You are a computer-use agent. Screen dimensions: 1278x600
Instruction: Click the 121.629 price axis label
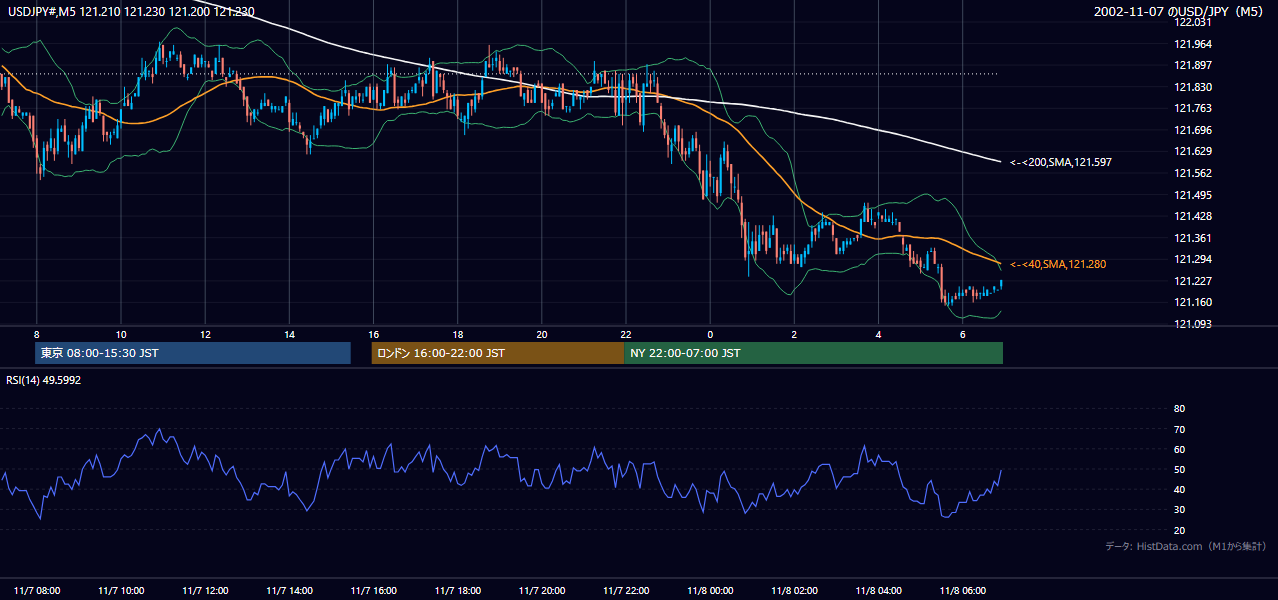click(1194, 151)
